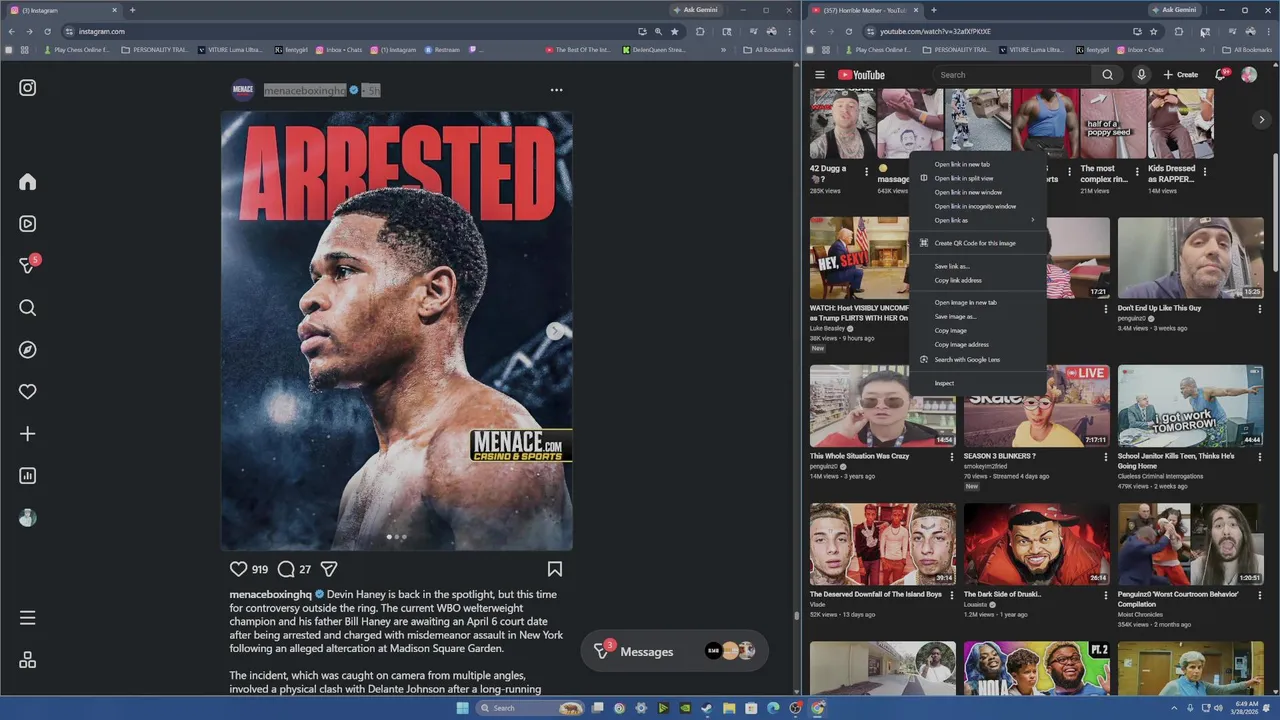Open options for The most complex rin... short
1280x720 pixels.
coord(1137,172)
